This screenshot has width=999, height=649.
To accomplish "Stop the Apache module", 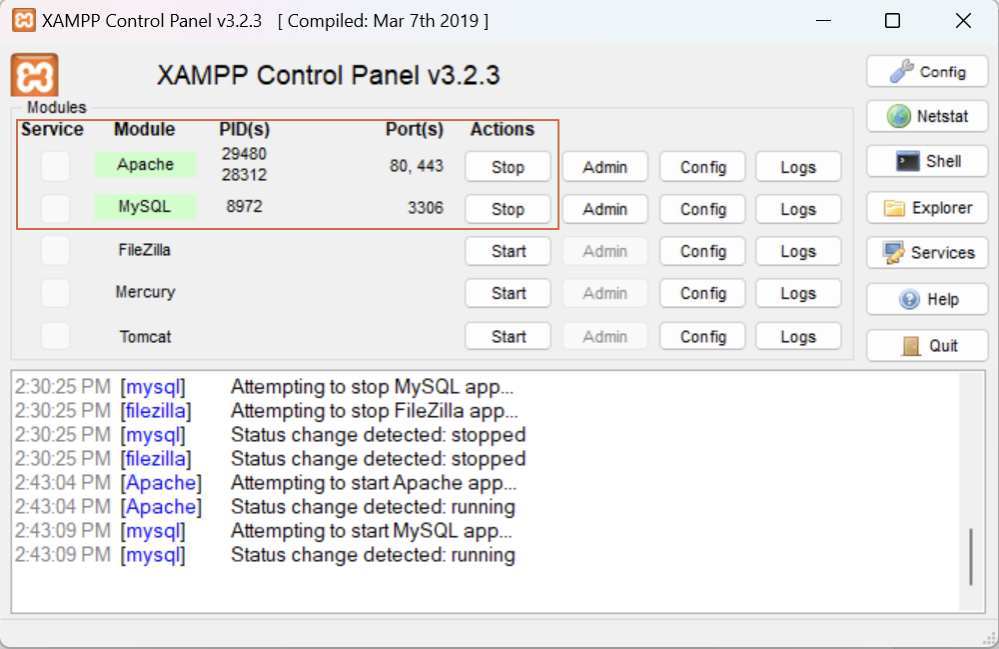I will (507, 167).
